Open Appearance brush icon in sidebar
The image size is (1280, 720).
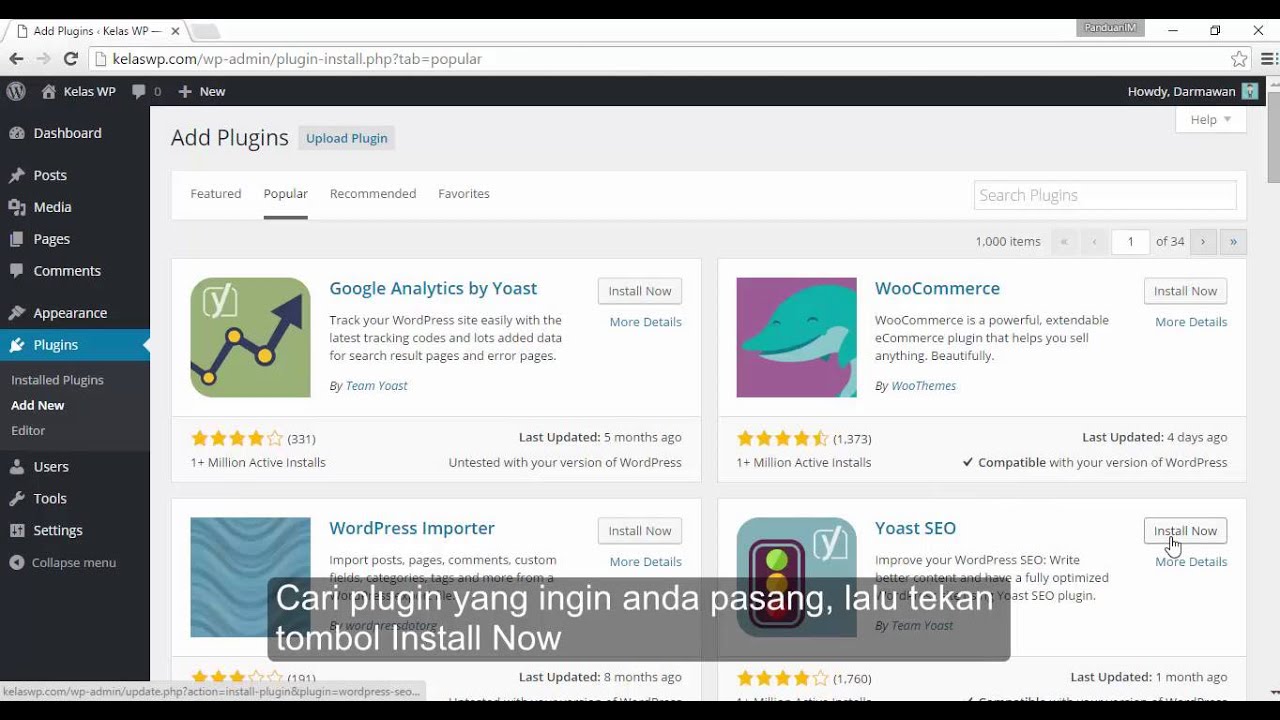[x=16, y=313]
